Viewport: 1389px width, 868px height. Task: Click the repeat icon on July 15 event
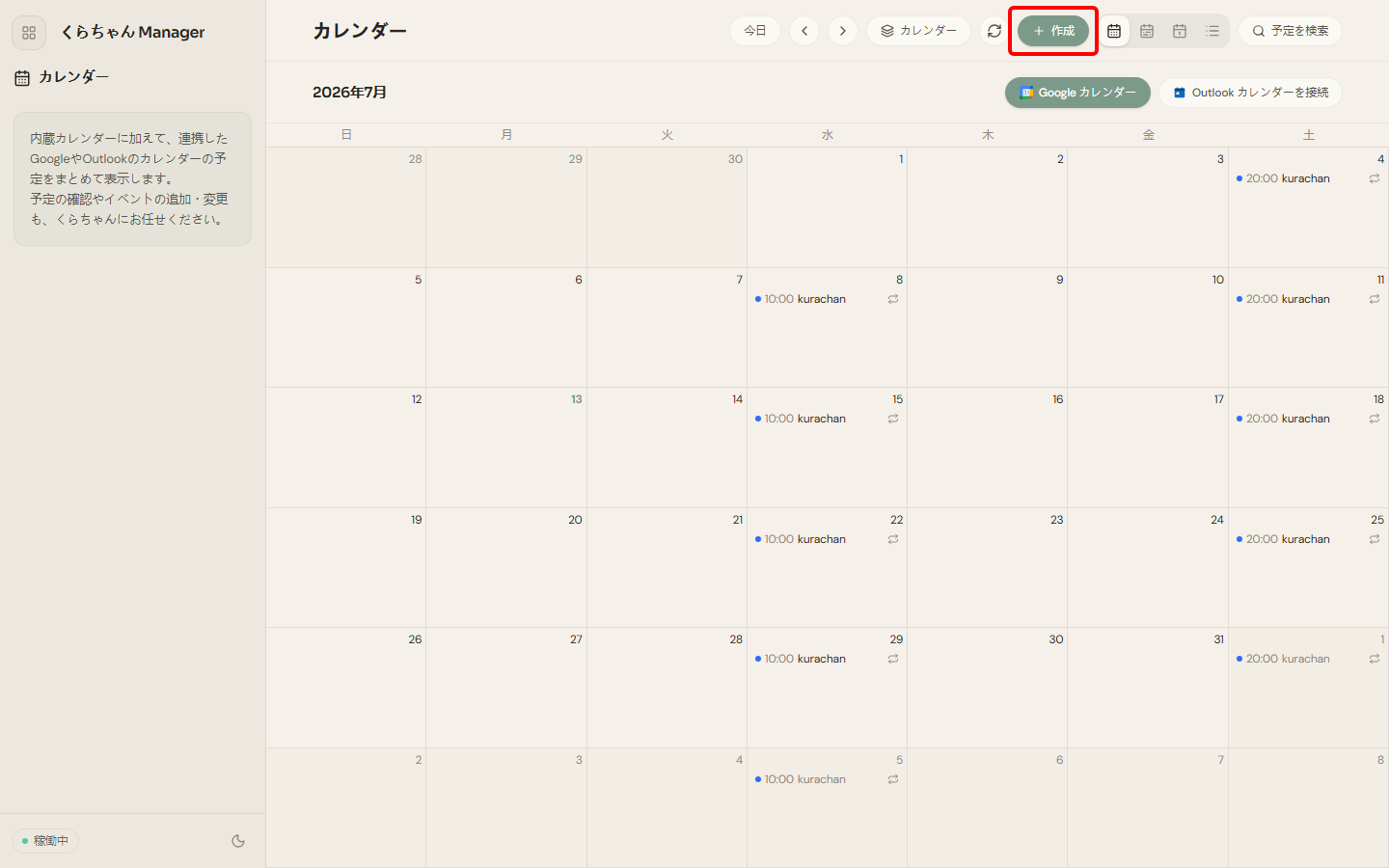click(x=893, y=419)
